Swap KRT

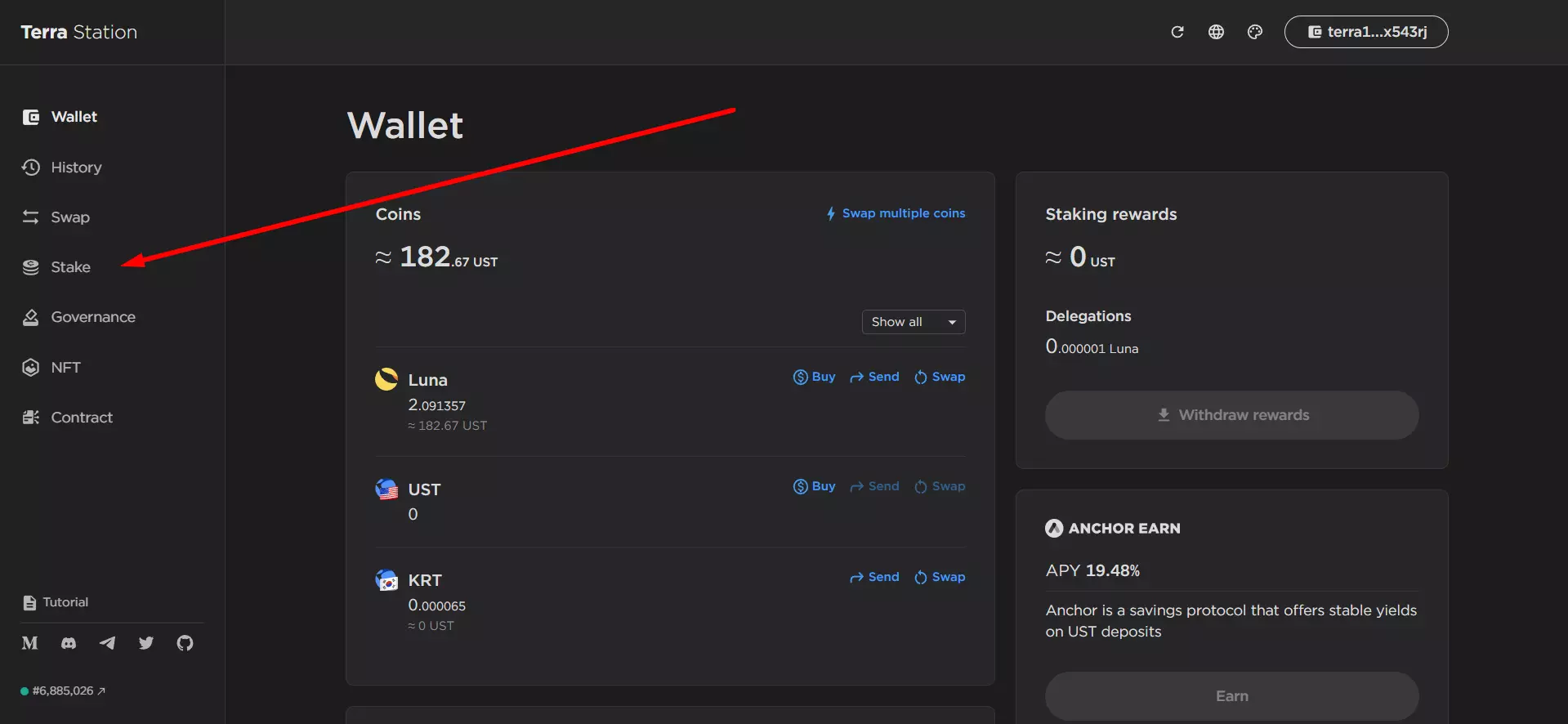(x=940, y=577)
